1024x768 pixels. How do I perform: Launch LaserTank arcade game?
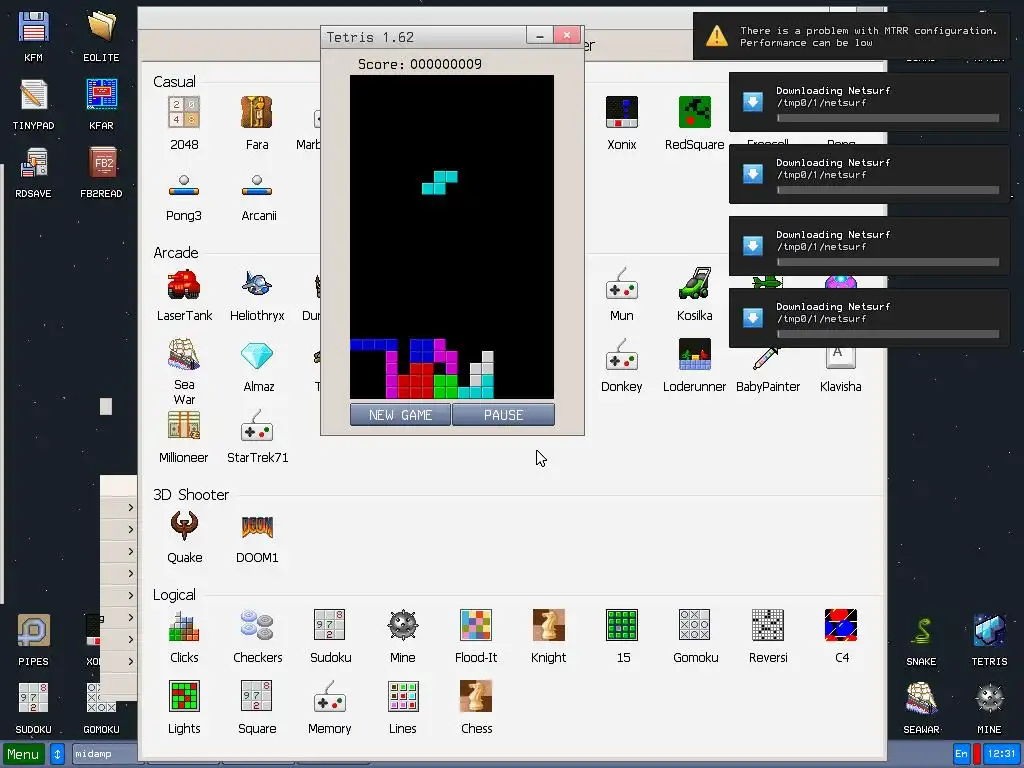(x=184, y=285)
